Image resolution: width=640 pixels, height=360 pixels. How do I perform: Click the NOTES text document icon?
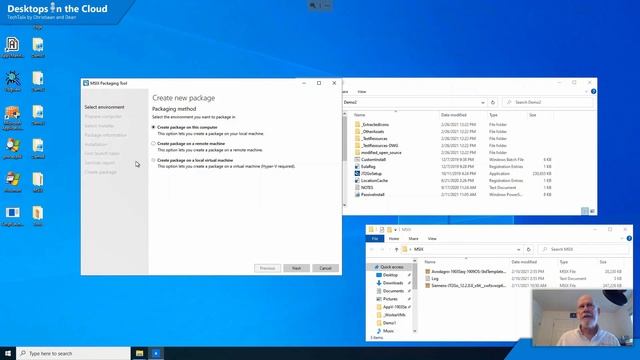(x=357, y=188)
